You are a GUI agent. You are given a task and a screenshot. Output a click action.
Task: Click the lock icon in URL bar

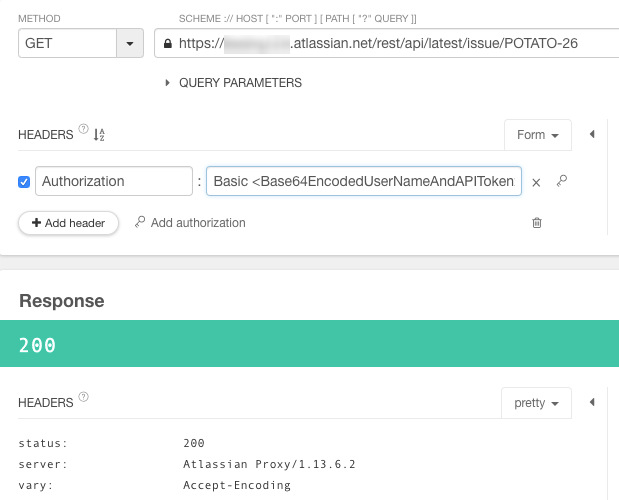point(168,43)
